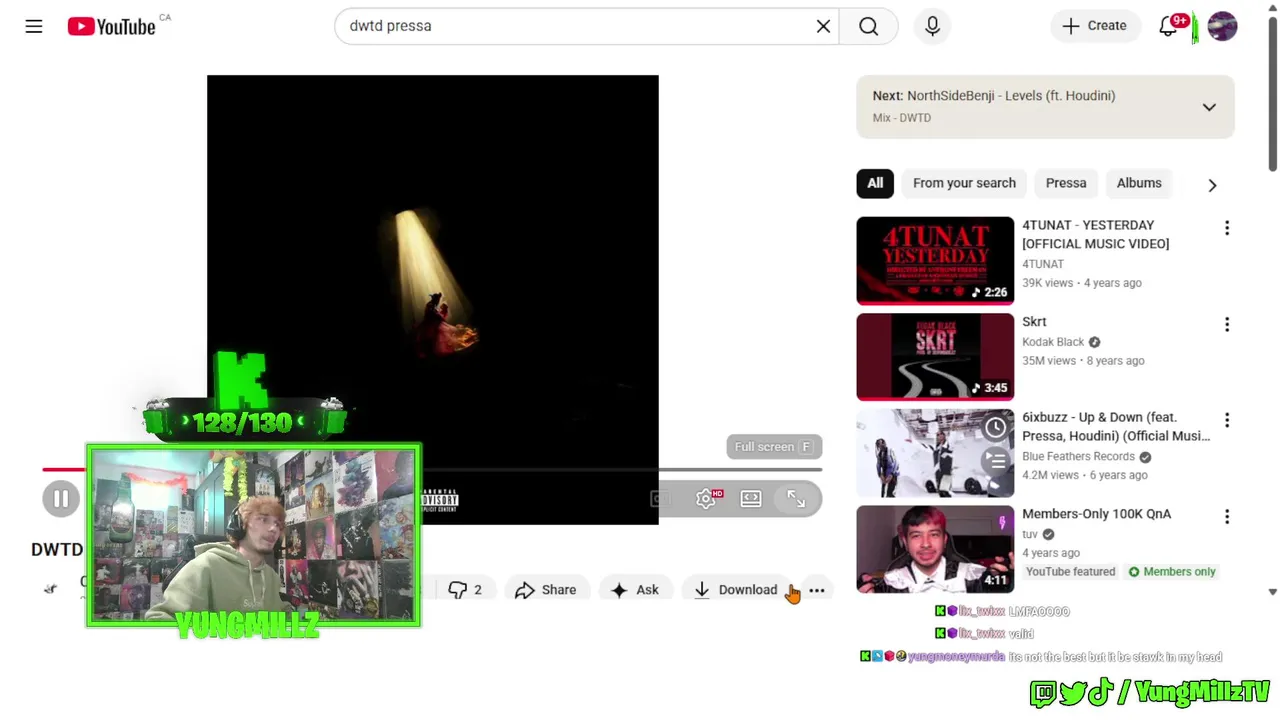Show more filter chips with the arrow
The image size is (1280, 720).
(1212, 185)
